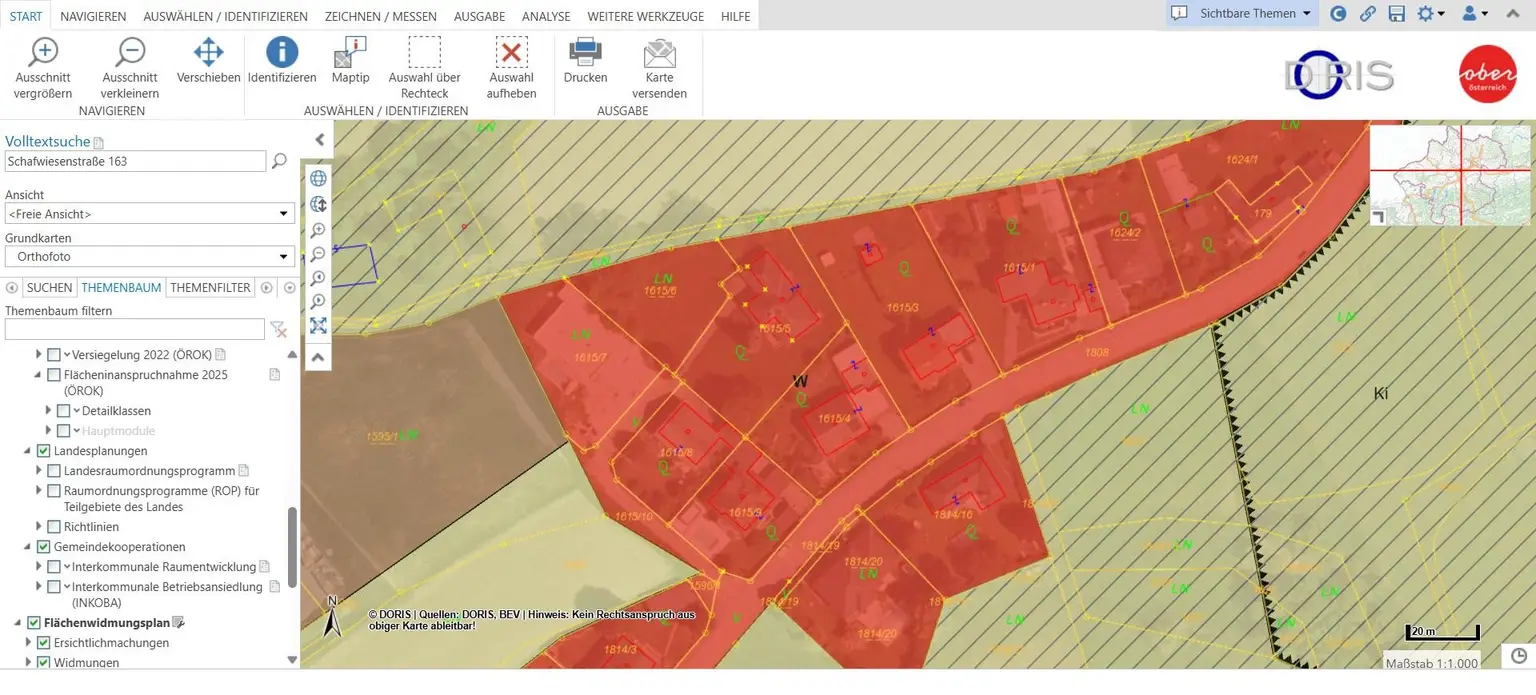Toggle the Flächenwidmungsplan checkbox
The width and height of the screenshot is (1536, 695).
34,623
